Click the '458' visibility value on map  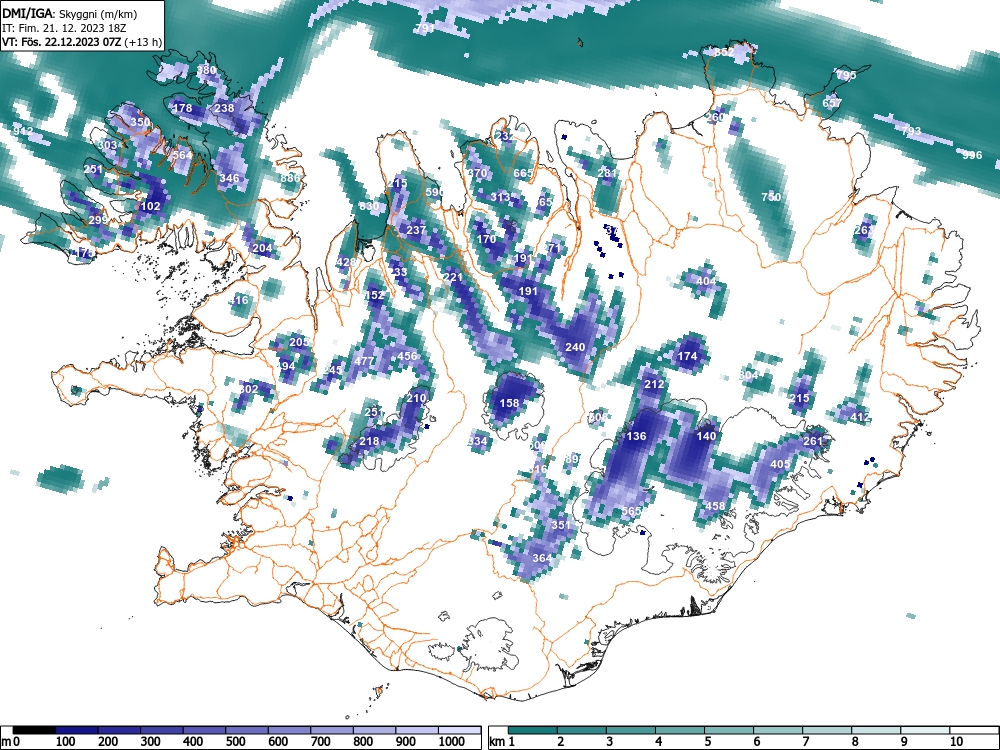point(715,506)
